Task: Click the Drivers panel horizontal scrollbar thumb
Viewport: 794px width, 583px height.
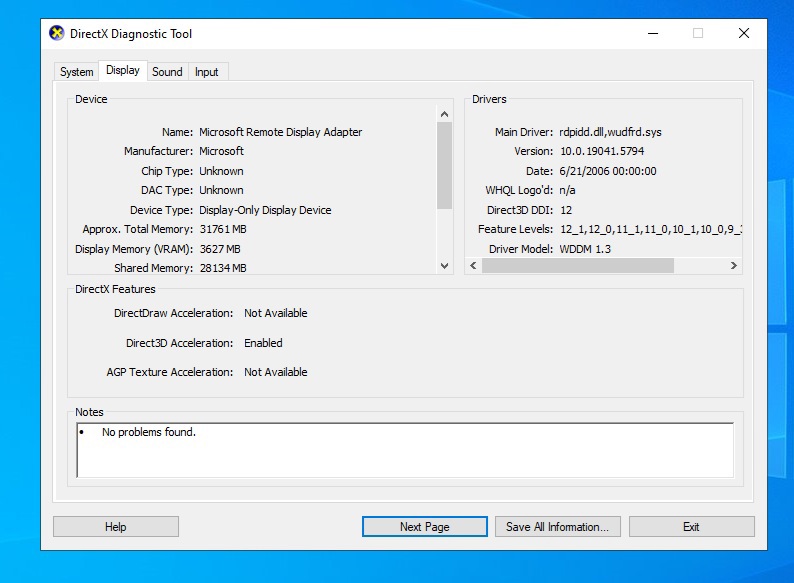Action: tap(578, 265)
